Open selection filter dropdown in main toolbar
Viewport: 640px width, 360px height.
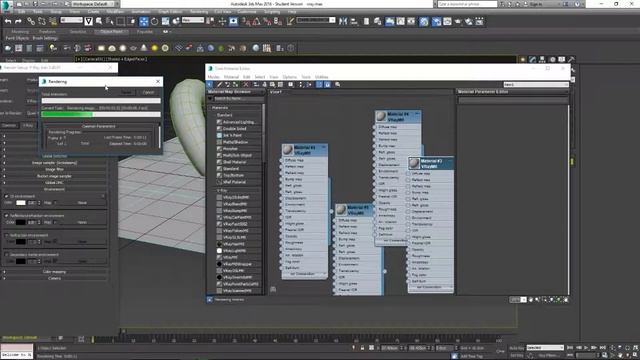point(71,20)
